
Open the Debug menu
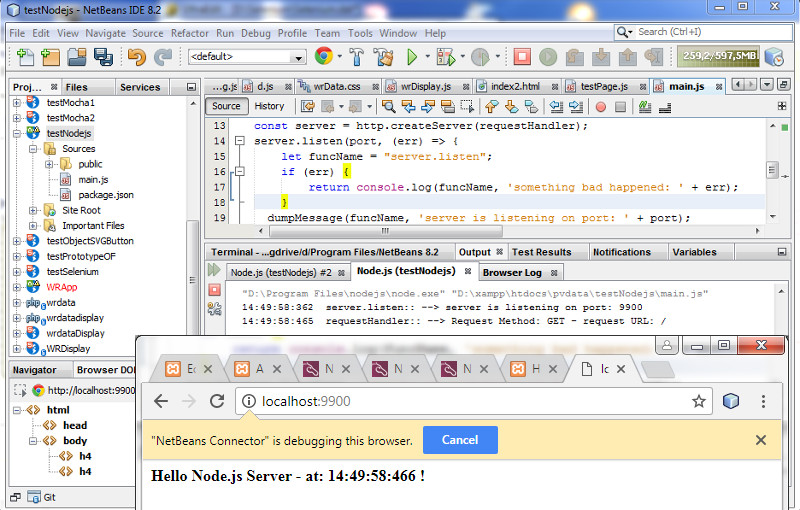256,33
